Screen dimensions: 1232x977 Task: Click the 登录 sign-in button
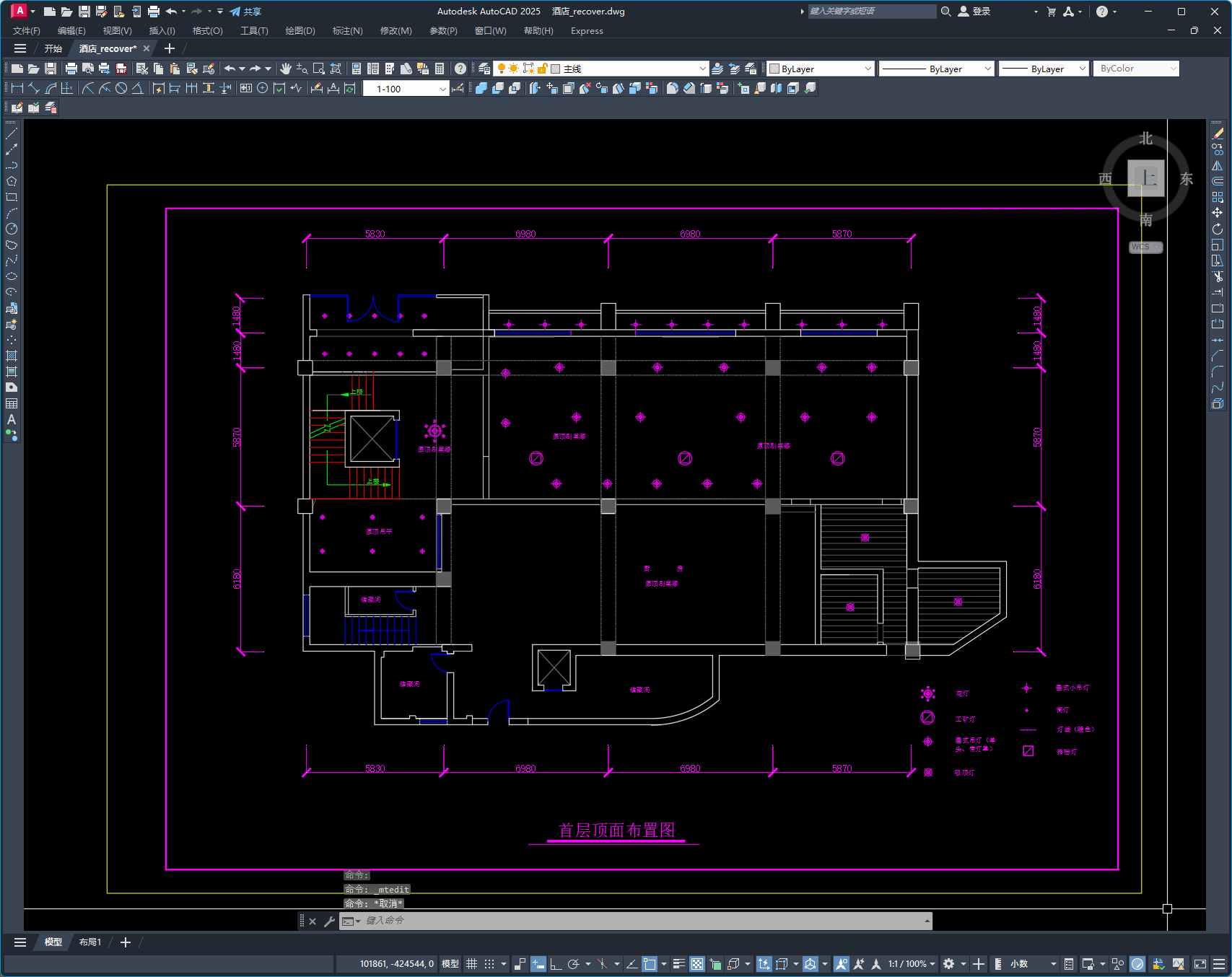pyautogui.click(x=974, y=12)
